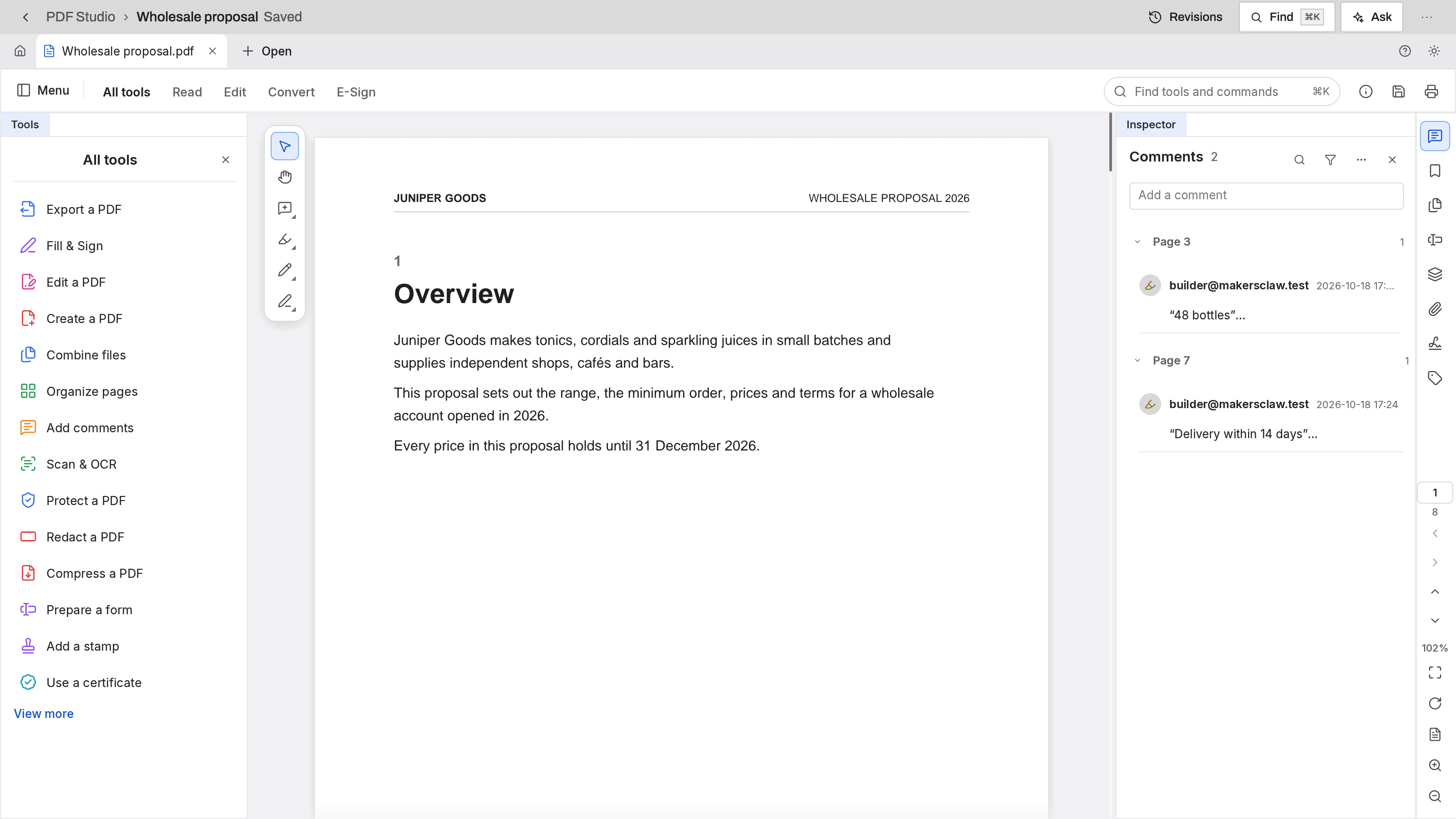Select the pencil draw tool

[285, 270]
